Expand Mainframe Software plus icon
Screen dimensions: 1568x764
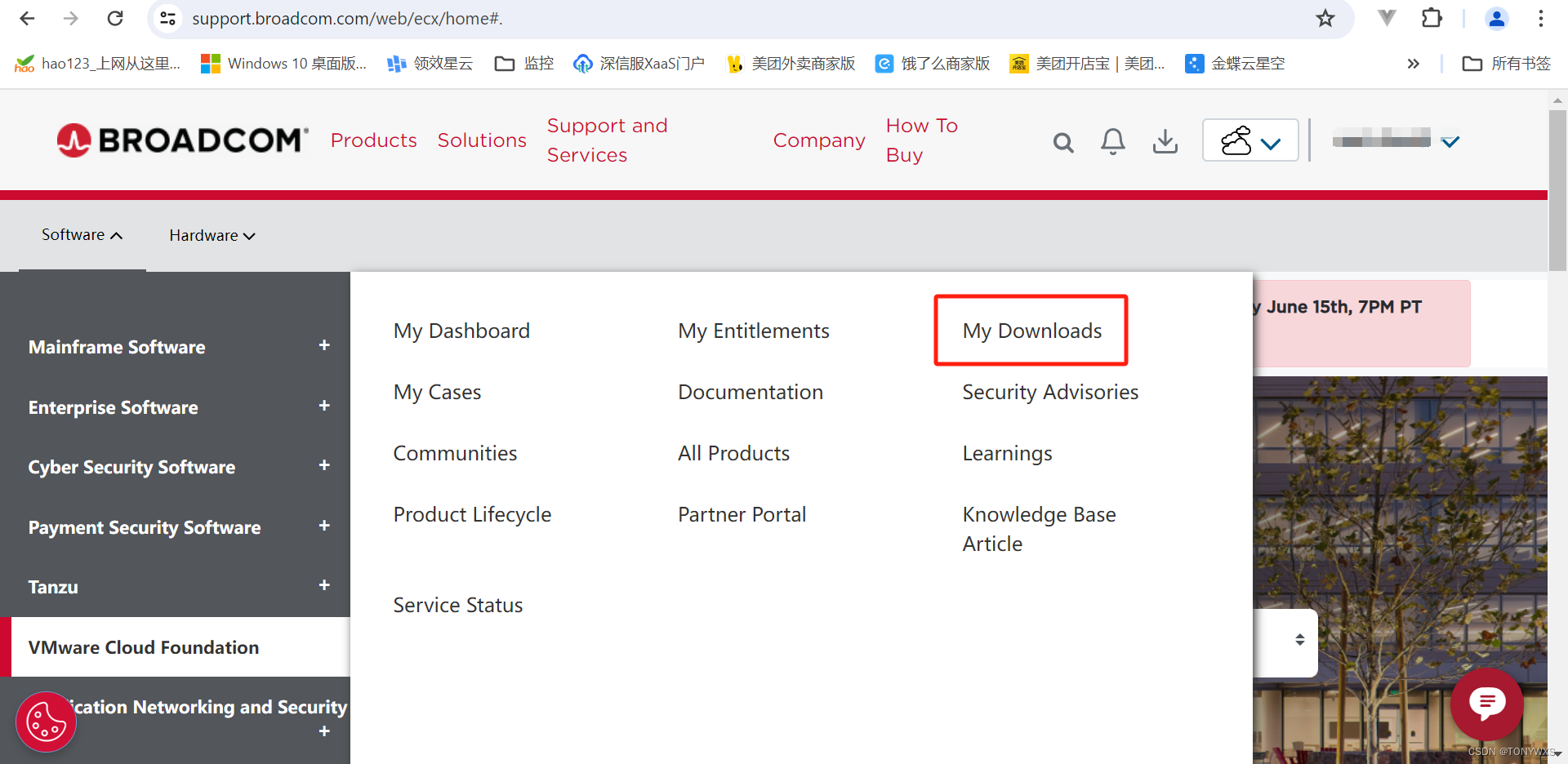[x=324, y=345]
